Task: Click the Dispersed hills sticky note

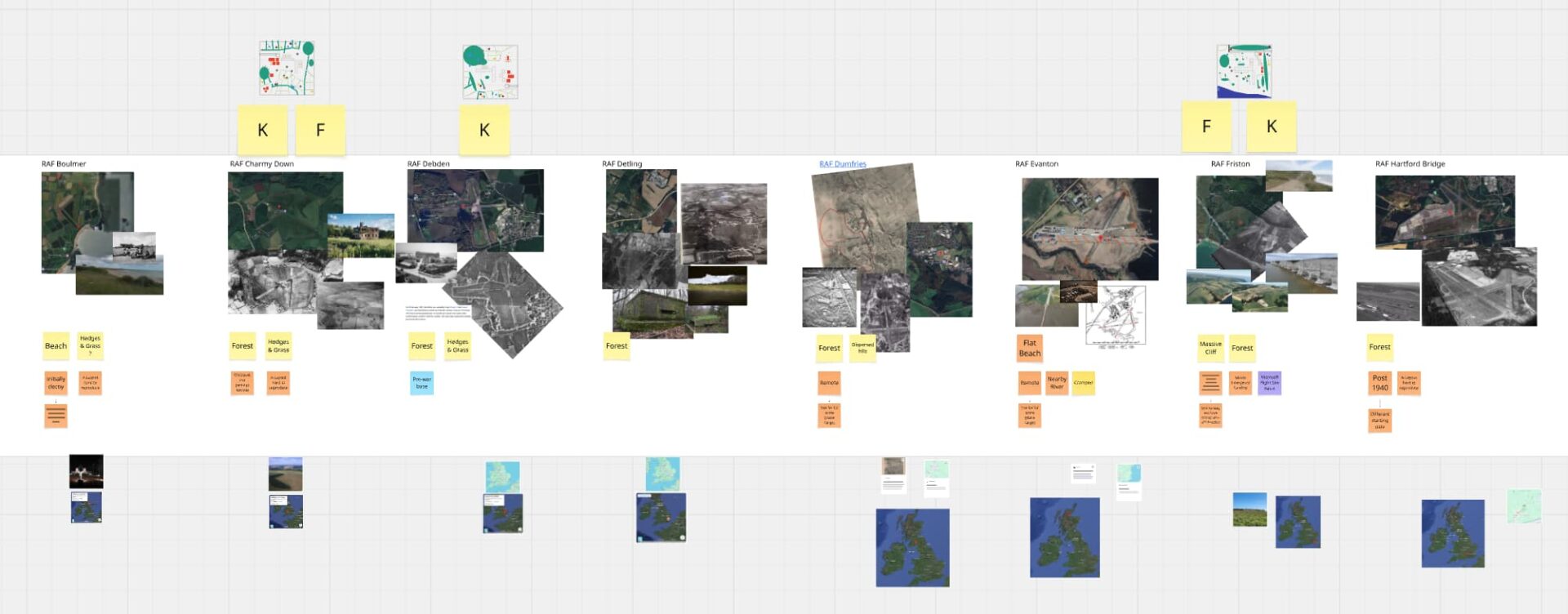Action: point(862,348)
